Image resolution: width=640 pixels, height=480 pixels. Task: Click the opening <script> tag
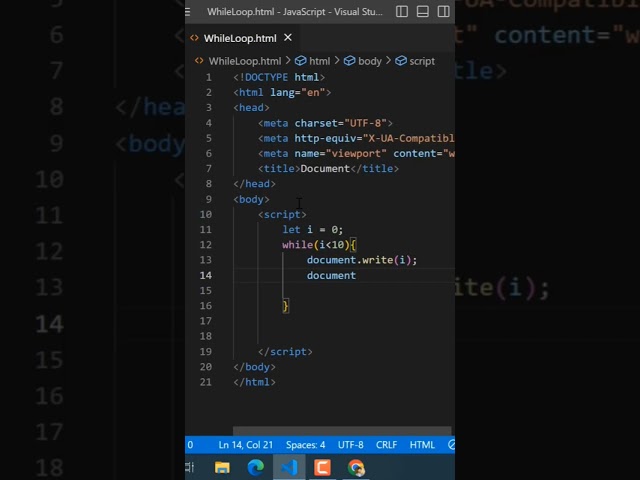282,214
